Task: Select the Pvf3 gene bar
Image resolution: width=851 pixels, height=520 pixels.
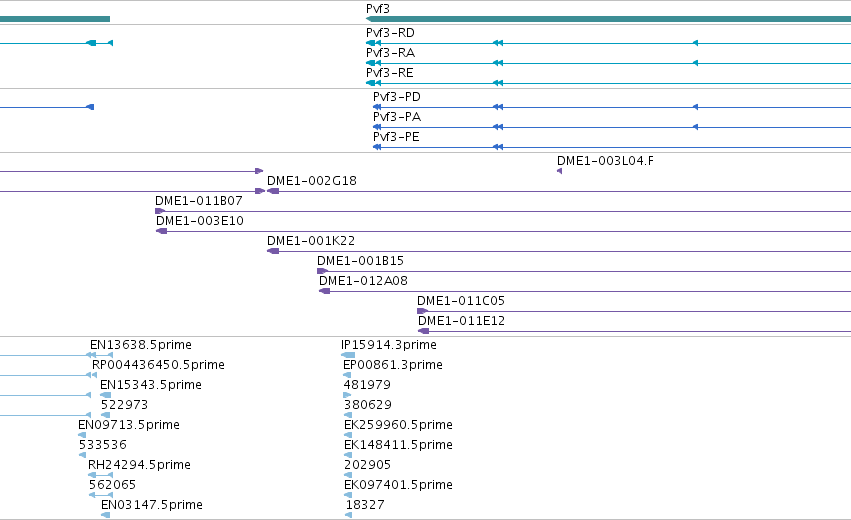Action: click(608, 19)
